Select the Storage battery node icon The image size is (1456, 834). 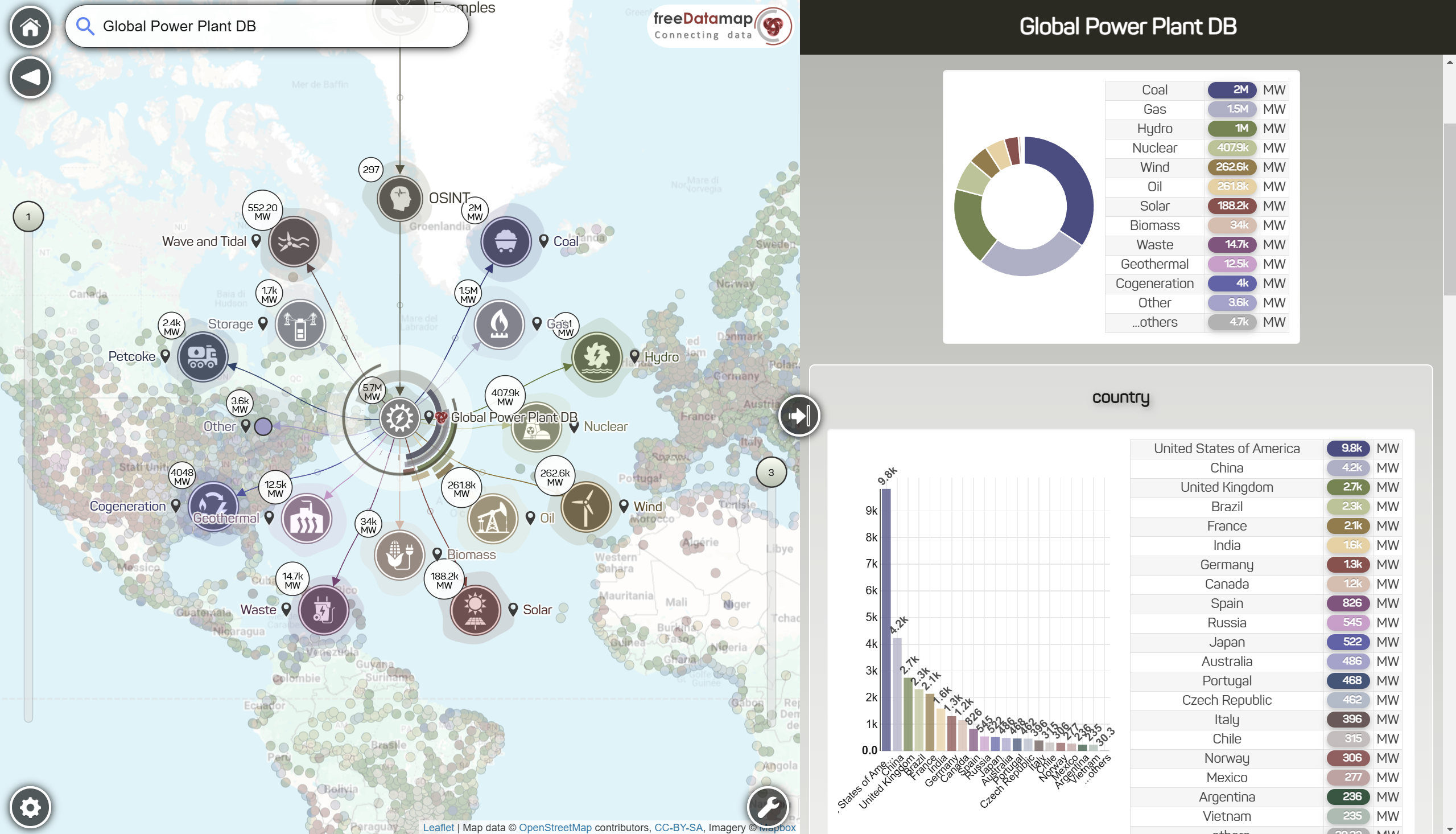point(300,324)
